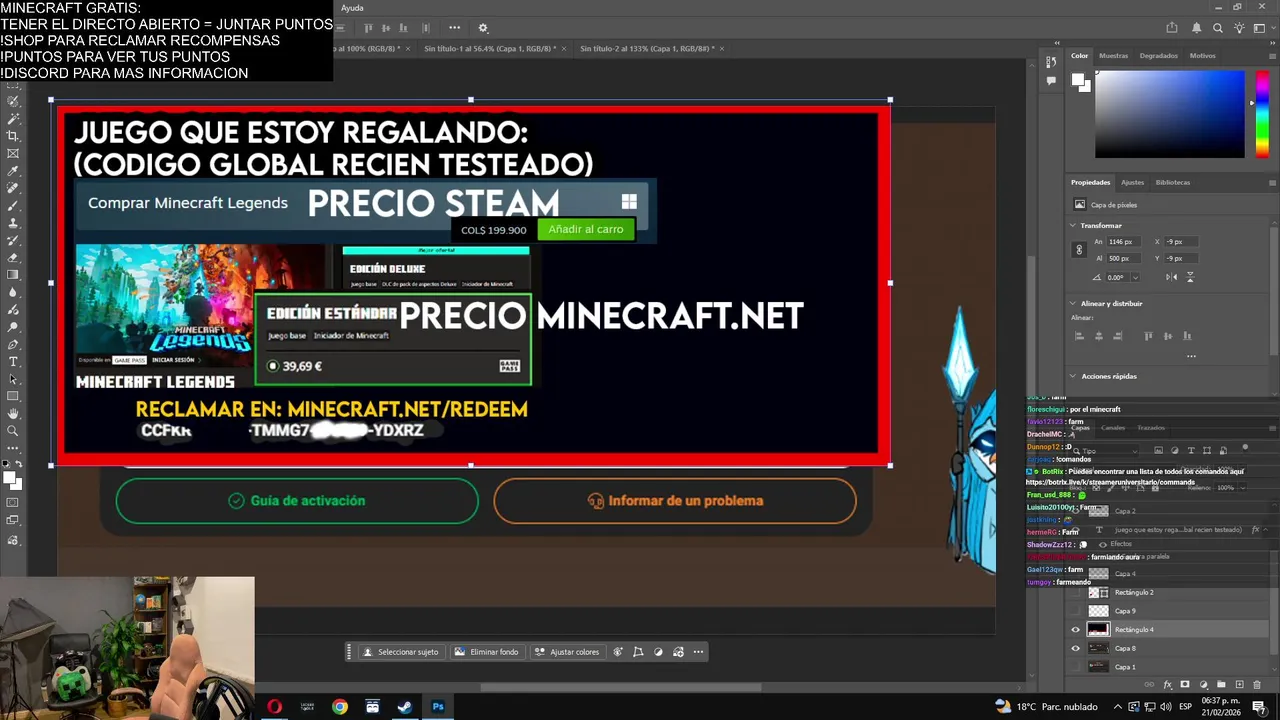1280x720 pixels.
Task: Toggle the width-height link constraint icon
Action: tap(1078, 250)
